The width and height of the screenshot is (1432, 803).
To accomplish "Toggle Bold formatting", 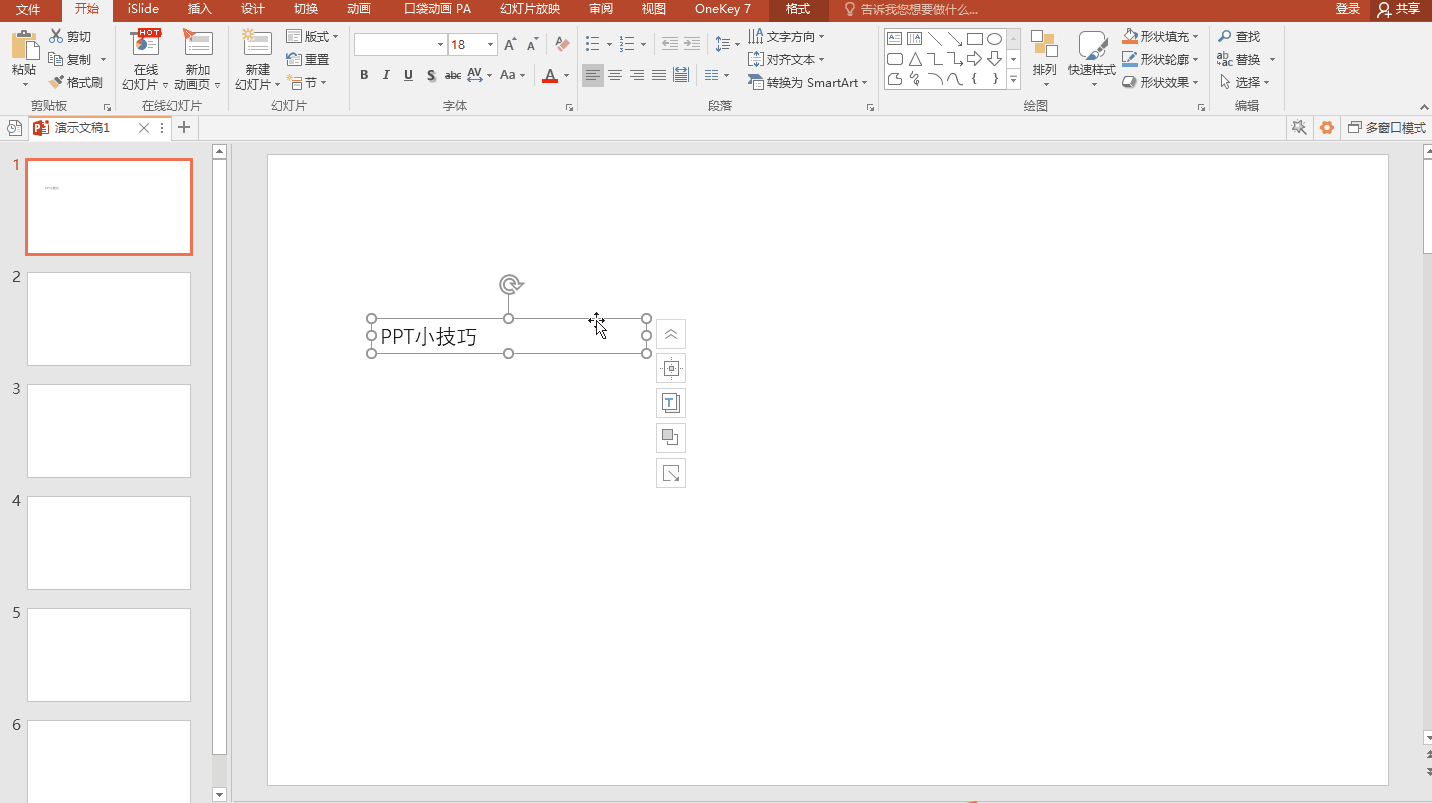I will click(x=364, y=75).
